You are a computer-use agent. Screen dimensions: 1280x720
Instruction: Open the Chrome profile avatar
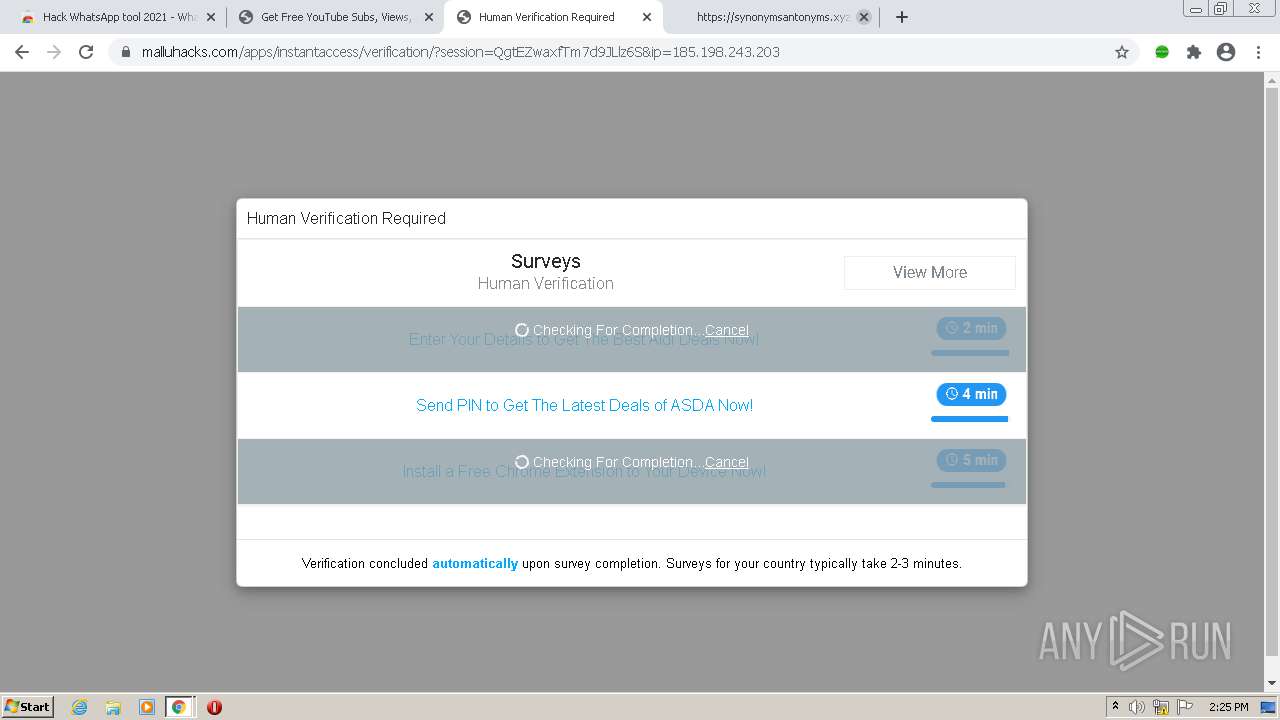pyautogui.click(x=1226, y=52)
